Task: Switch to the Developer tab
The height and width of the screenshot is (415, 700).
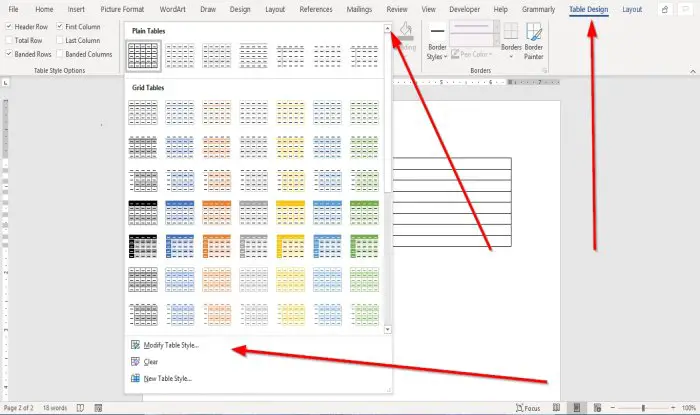Action: pyautogui.click(x=464, y=9)
